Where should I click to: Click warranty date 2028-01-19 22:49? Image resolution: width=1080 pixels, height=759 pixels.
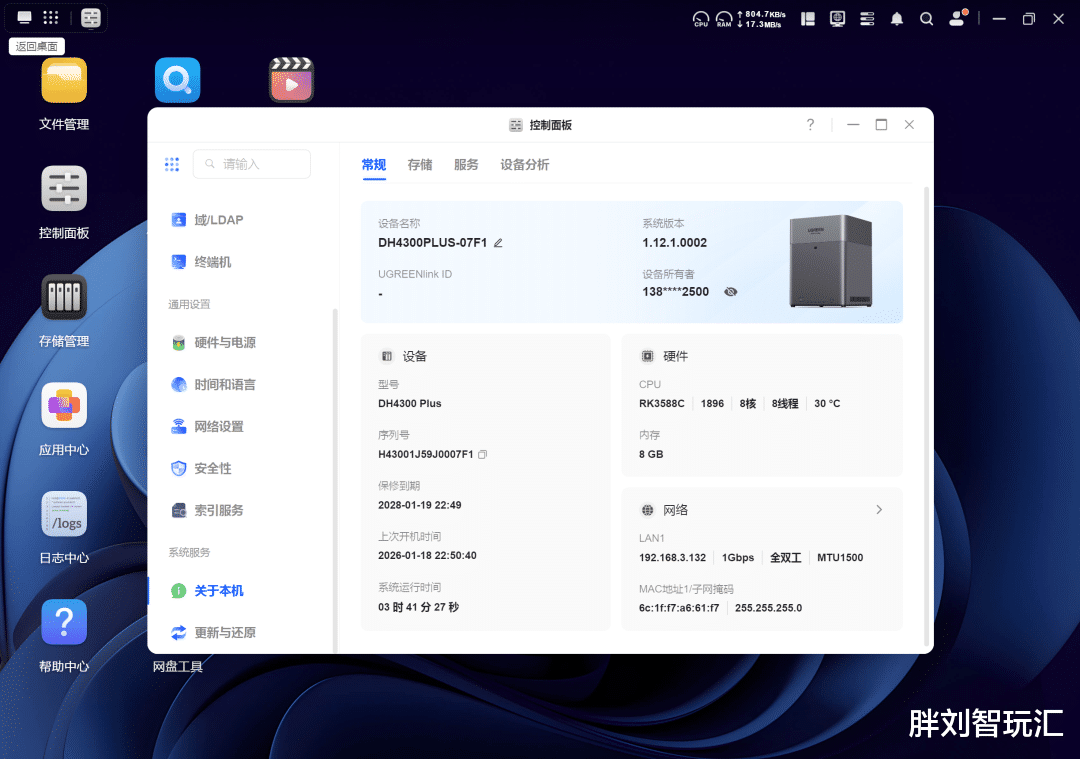click(419, 505)
